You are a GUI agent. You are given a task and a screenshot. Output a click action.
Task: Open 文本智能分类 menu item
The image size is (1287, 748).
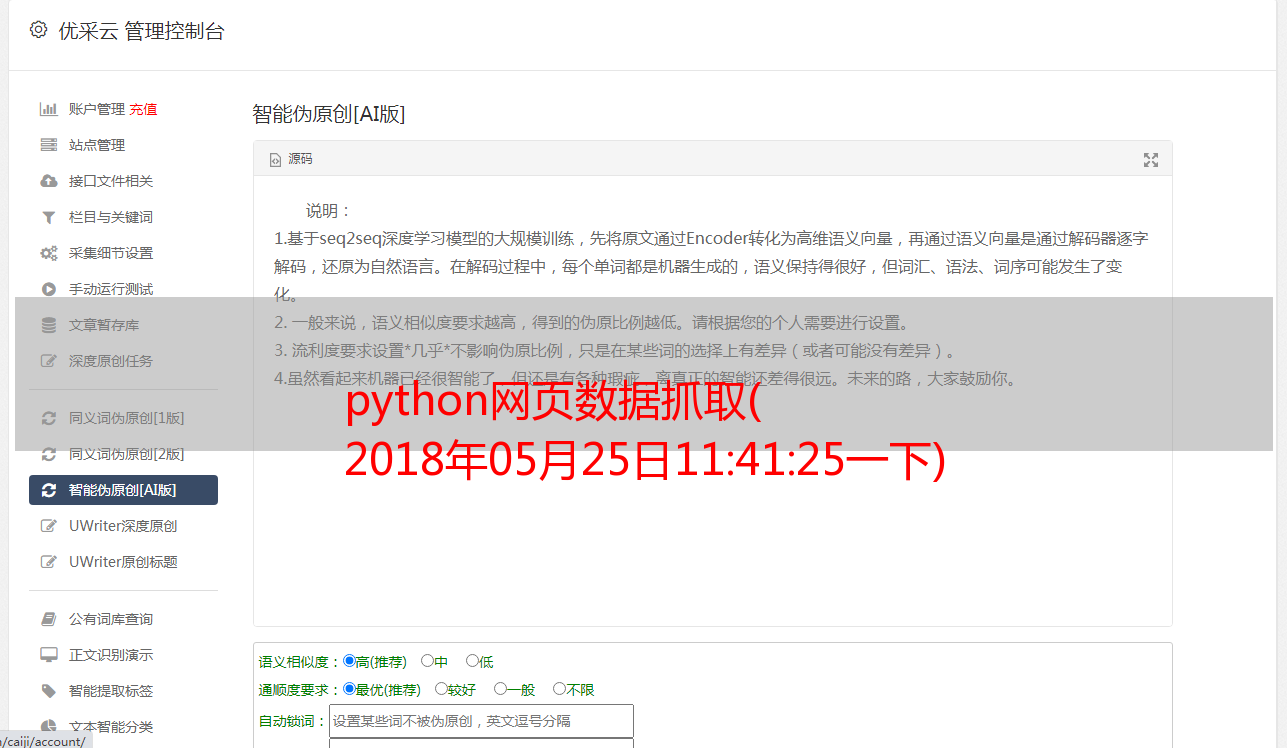111,727
